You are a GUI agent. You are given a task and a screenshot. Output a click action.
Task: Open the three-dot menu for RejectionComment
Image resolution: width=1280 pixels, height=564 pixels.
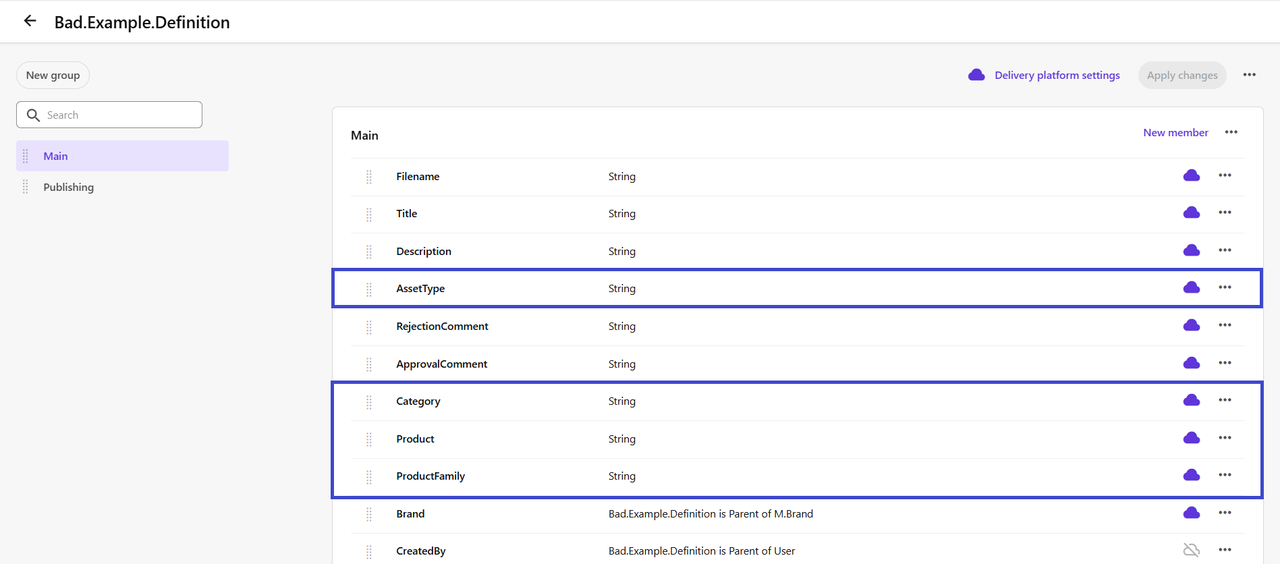(x=1225, y=325)
